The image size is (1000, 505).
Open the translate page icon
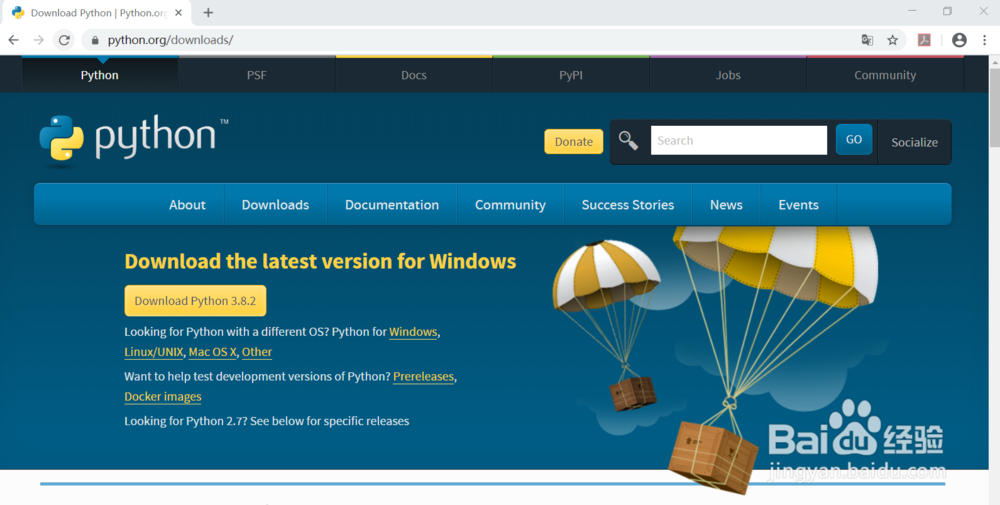click(x=867, y=40)
